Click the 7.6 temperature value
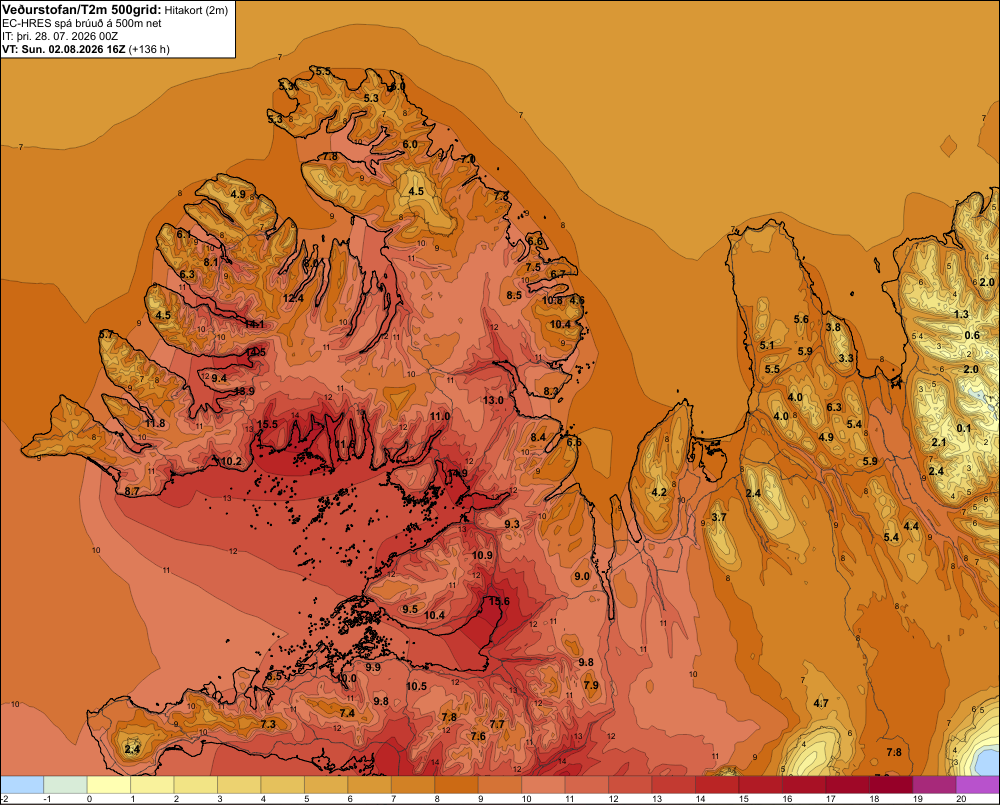1000x805 pixels. pyautogui.click(x=478, y=736)
